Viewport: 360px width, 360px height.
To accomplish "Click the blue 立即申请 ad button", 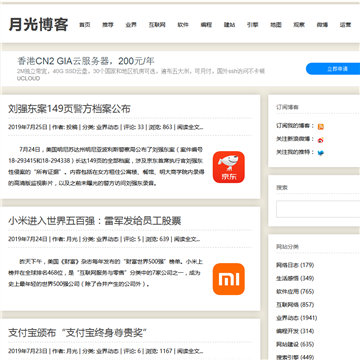I will [x=333, y=69].
